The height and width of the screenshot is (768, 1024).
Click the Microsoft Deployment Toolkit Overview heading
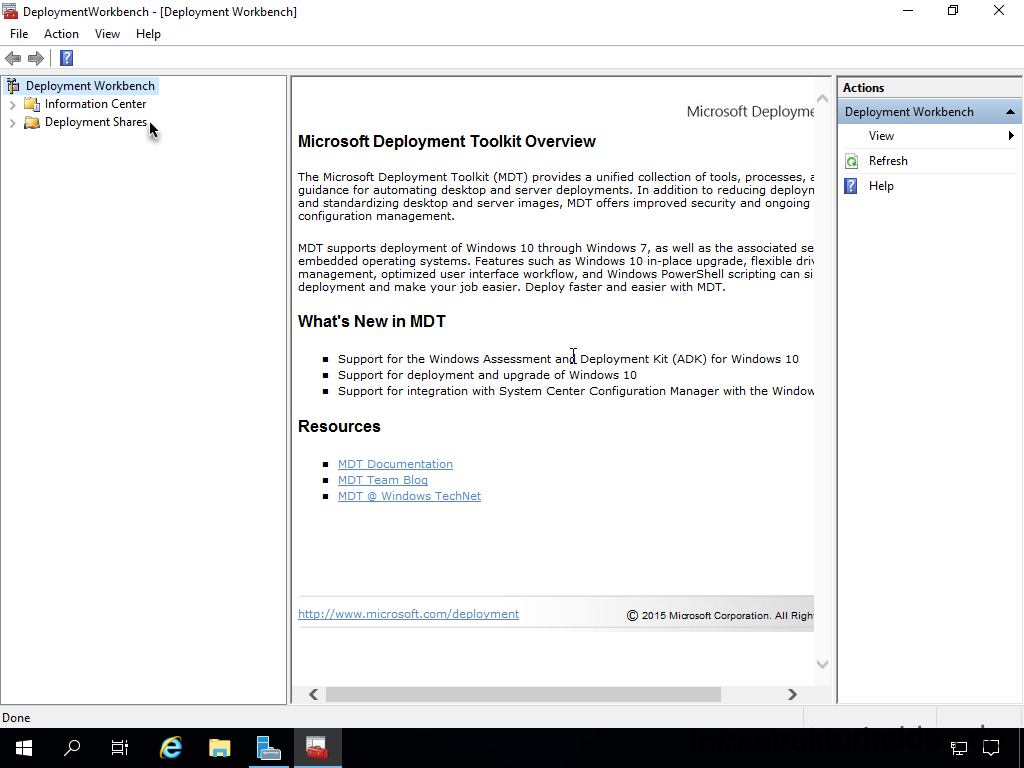pyautogui.click(x=447, y=142)
